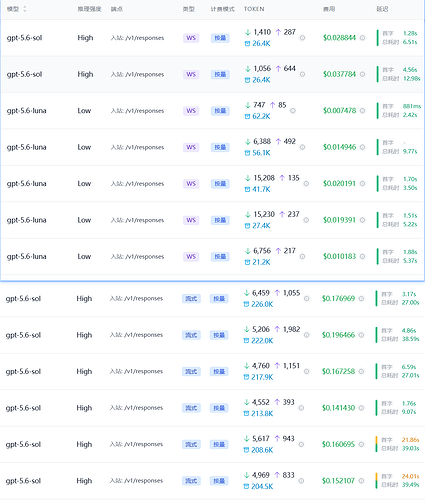Select the cost value $0.007478
This screenshot has height=500, width=425.
coord(339,110)
